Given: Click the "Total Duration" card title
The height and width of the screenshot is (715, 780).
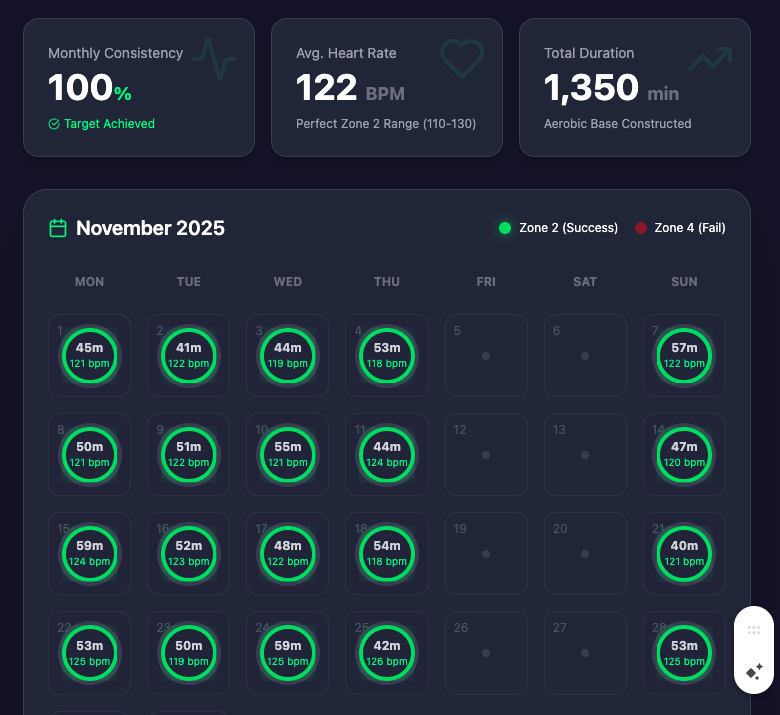Looking at the screenshot, I should point(589,53).
